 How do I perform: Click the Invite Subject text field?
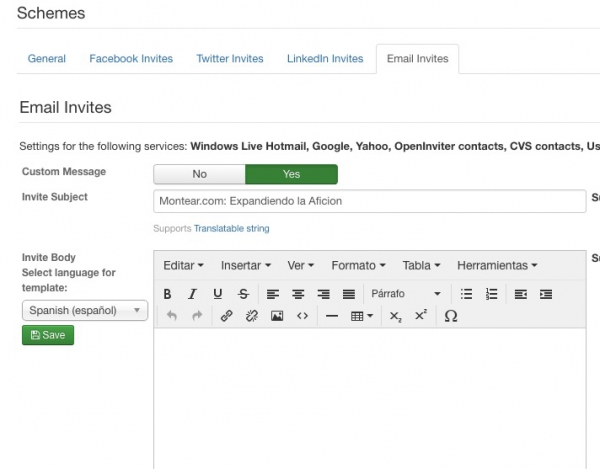tap(369, 201)
